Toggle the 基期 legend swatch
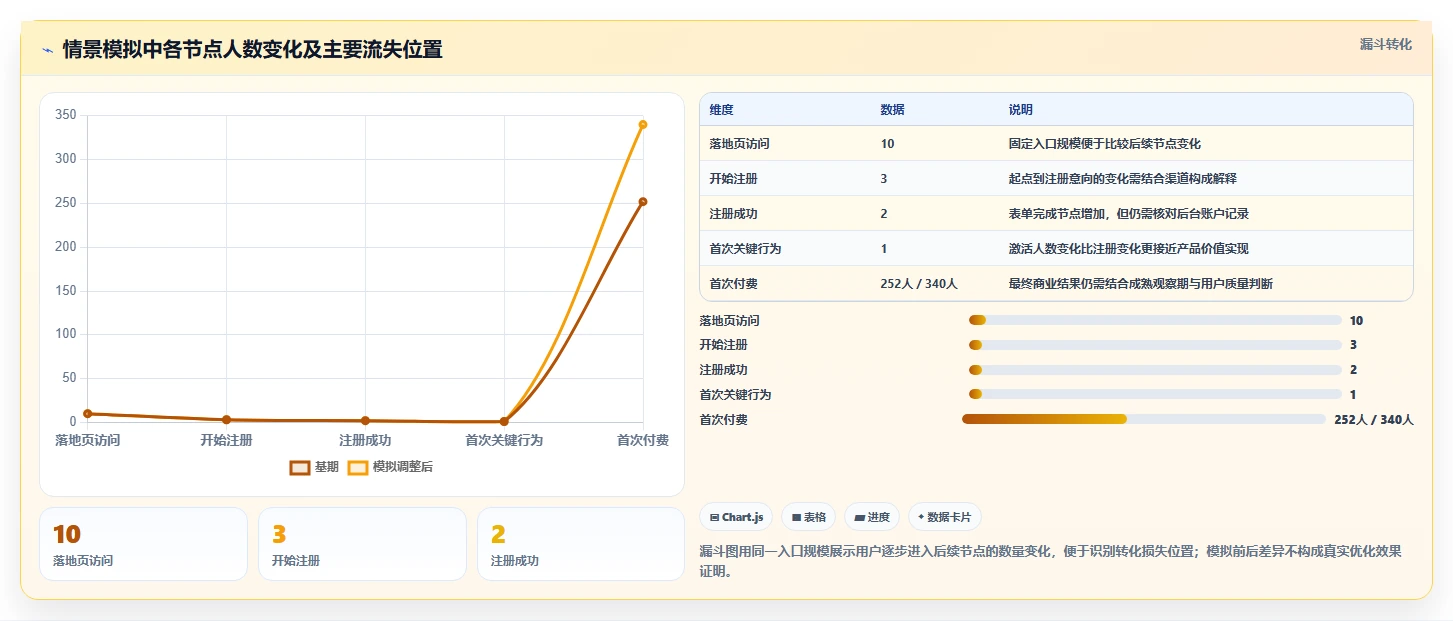1453x621 pixels. [299, 467]
